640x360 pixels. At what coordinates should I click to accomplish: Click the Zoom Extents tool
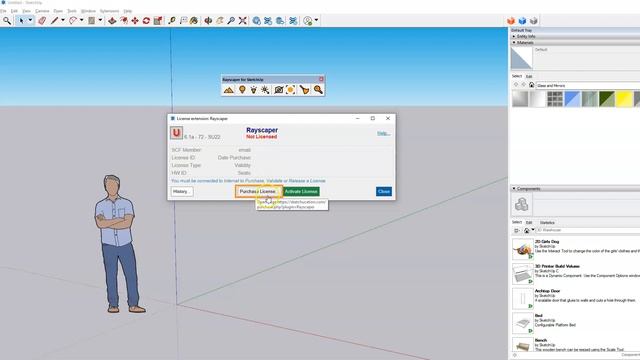tap(243, 20)
